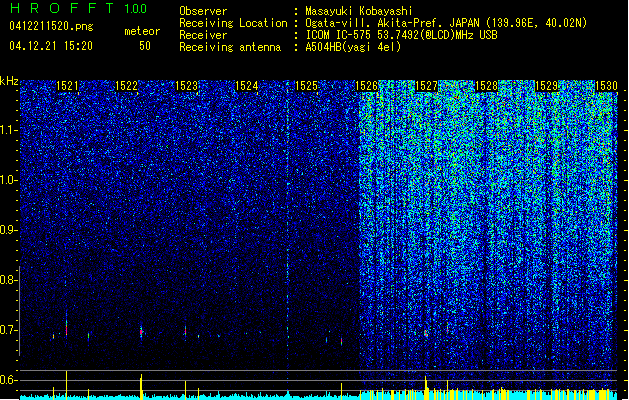This screenshot has width=629, height=400.
Task: Click the Receiver label
Action: coord(203,35)
